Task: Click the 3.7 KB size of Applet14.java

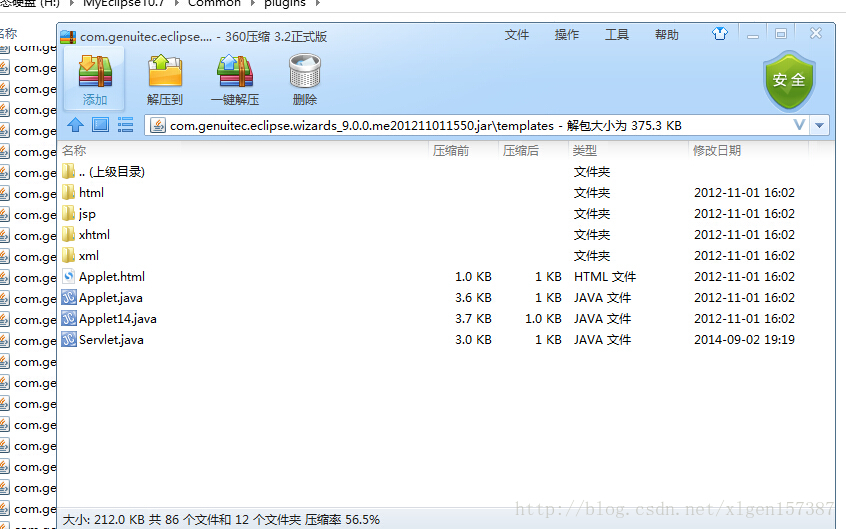Action: [473, 319]
